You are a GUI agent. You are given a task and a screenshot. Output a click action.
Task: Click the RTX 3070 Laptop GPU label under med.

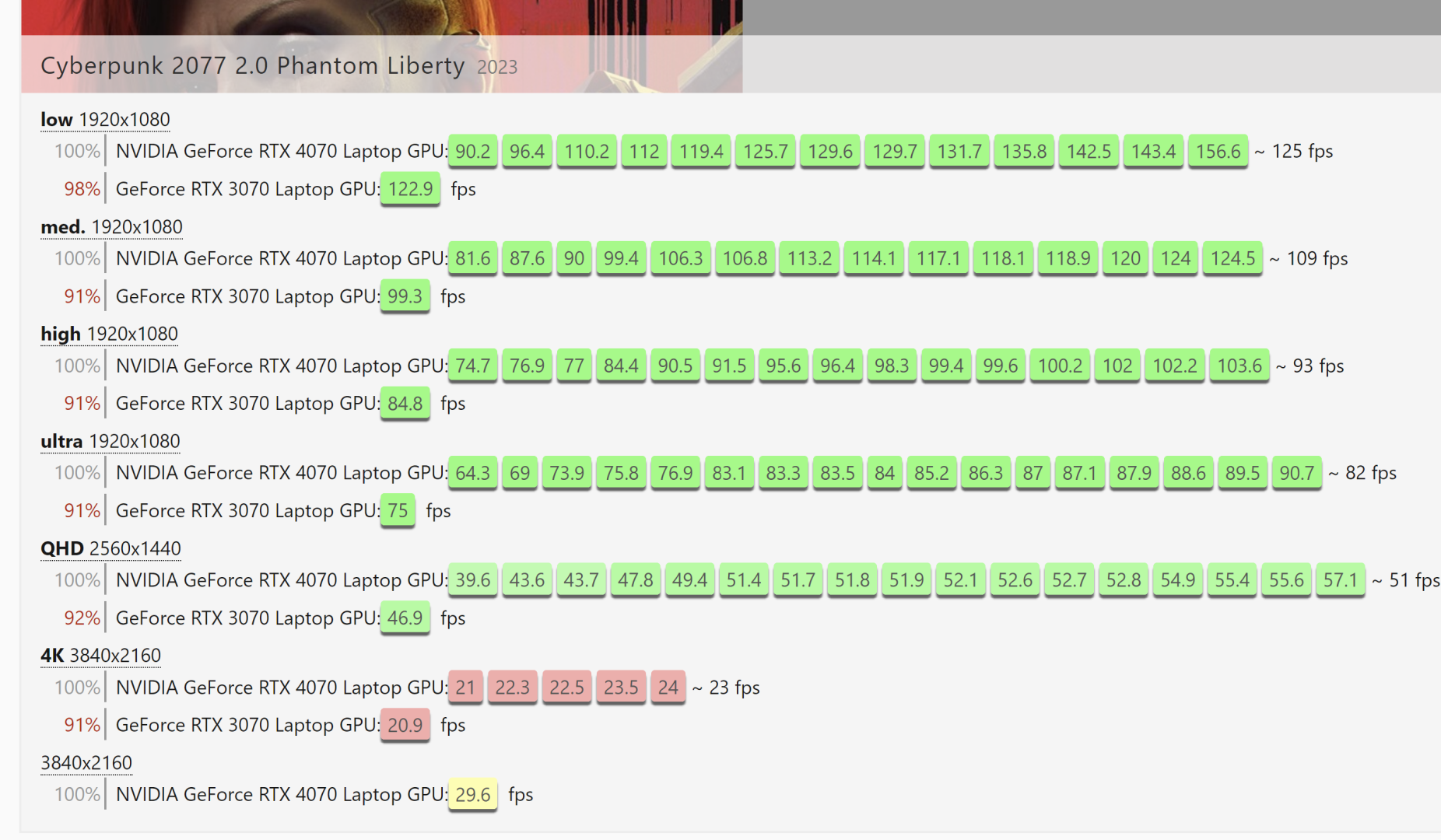point(247,296)
